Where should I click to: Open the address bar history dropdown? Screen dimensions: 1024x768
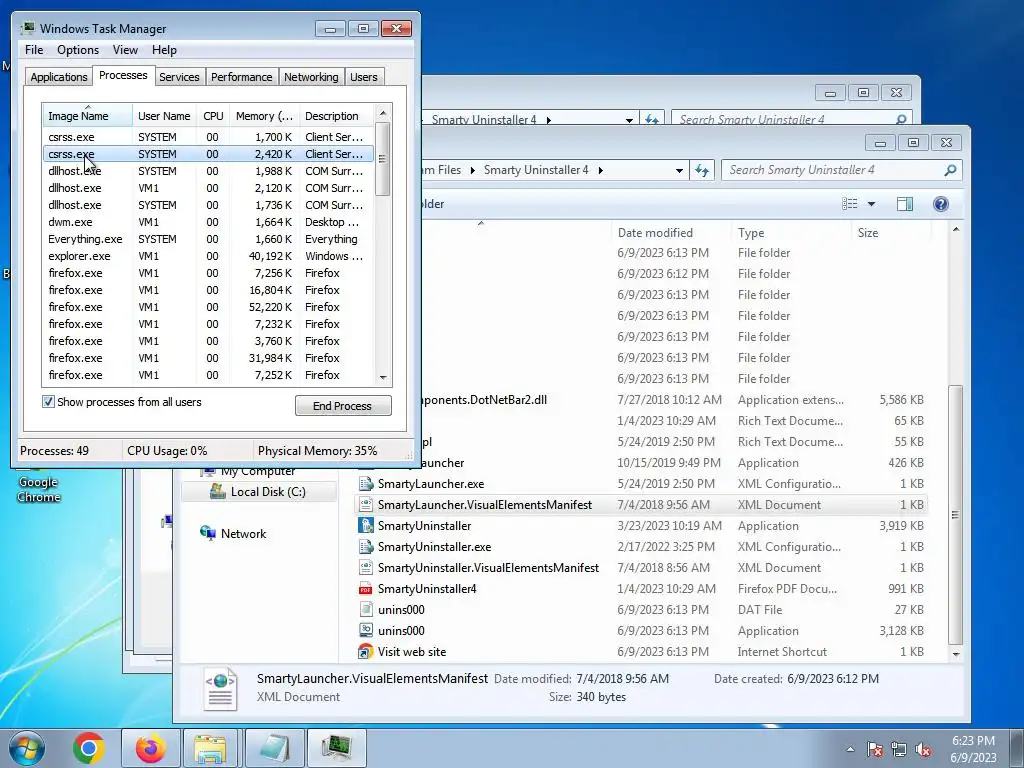point(679,170)
